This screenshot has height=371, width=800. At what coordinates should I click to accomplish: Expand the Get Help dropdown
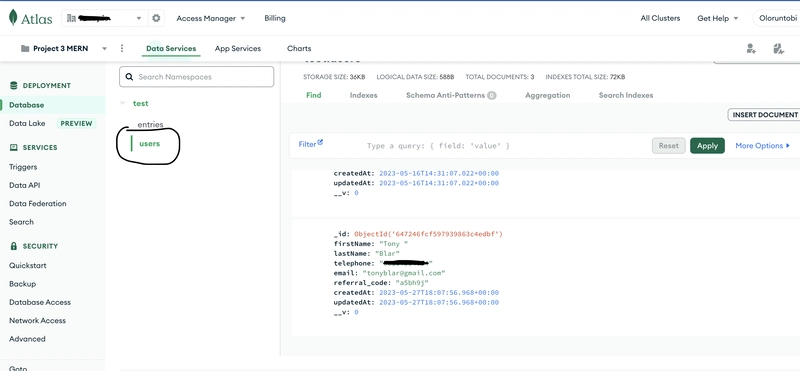[x=717, y=18]
